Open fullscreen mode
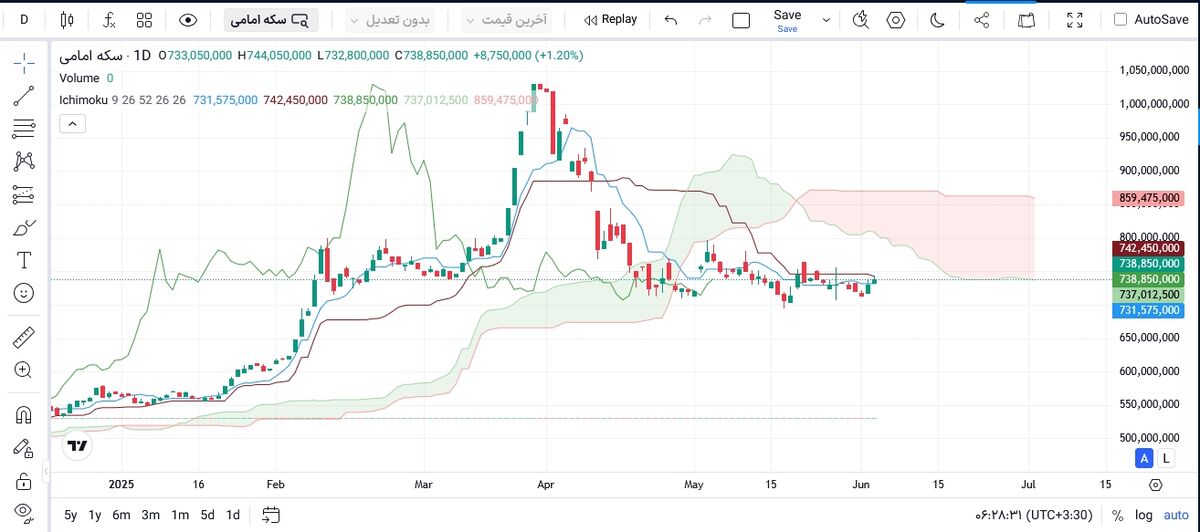 tap(1075, 19)
